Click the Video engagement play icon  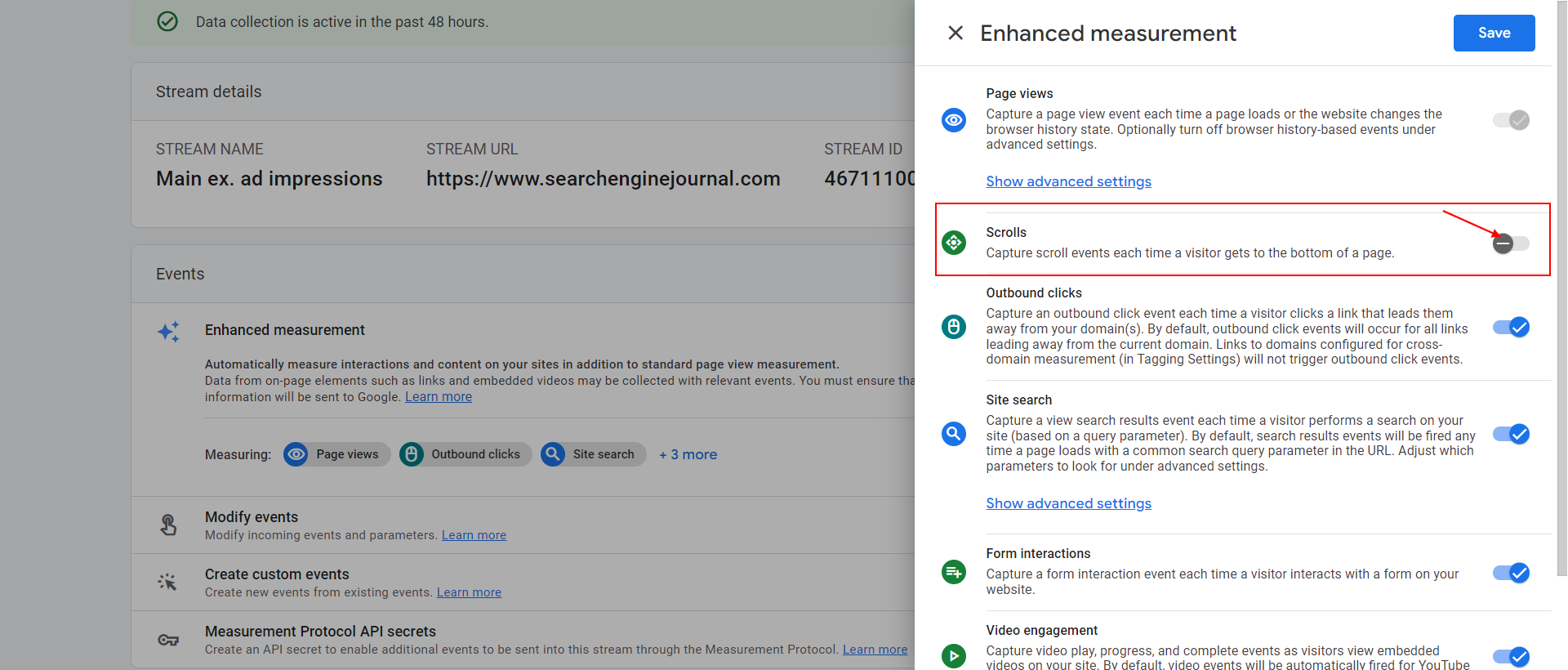click(953, 655)
